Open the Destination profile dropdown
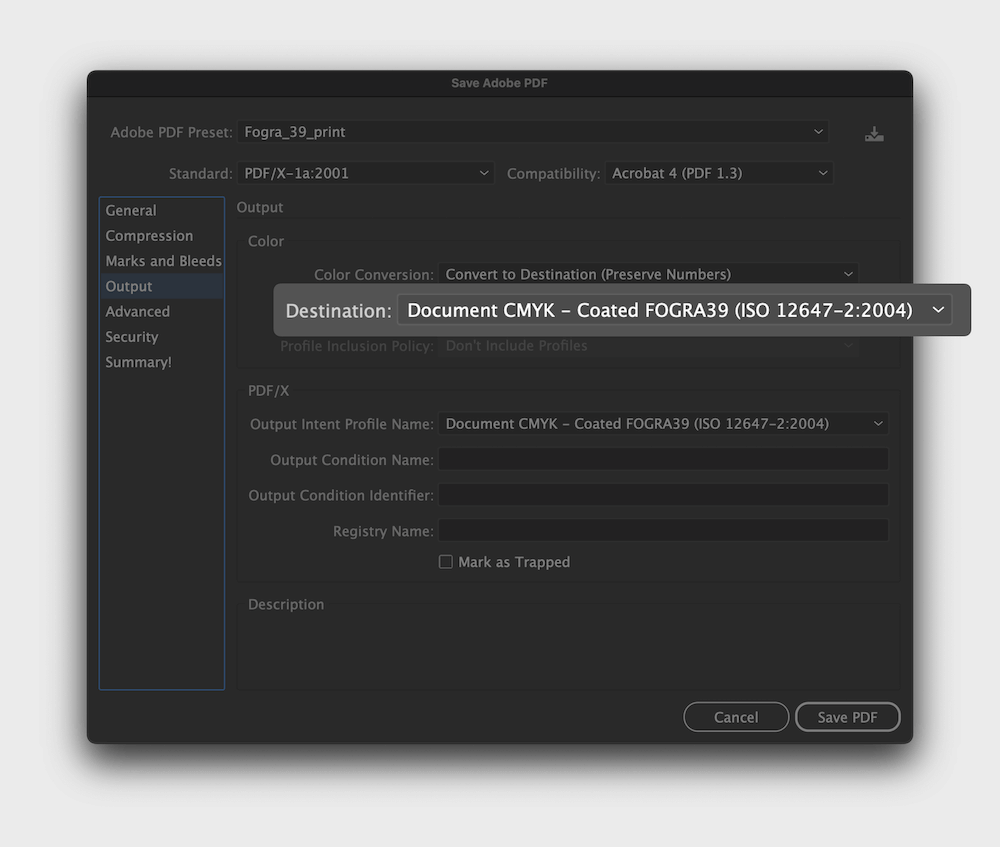The image size is (1000, 847). coord(674,310)
